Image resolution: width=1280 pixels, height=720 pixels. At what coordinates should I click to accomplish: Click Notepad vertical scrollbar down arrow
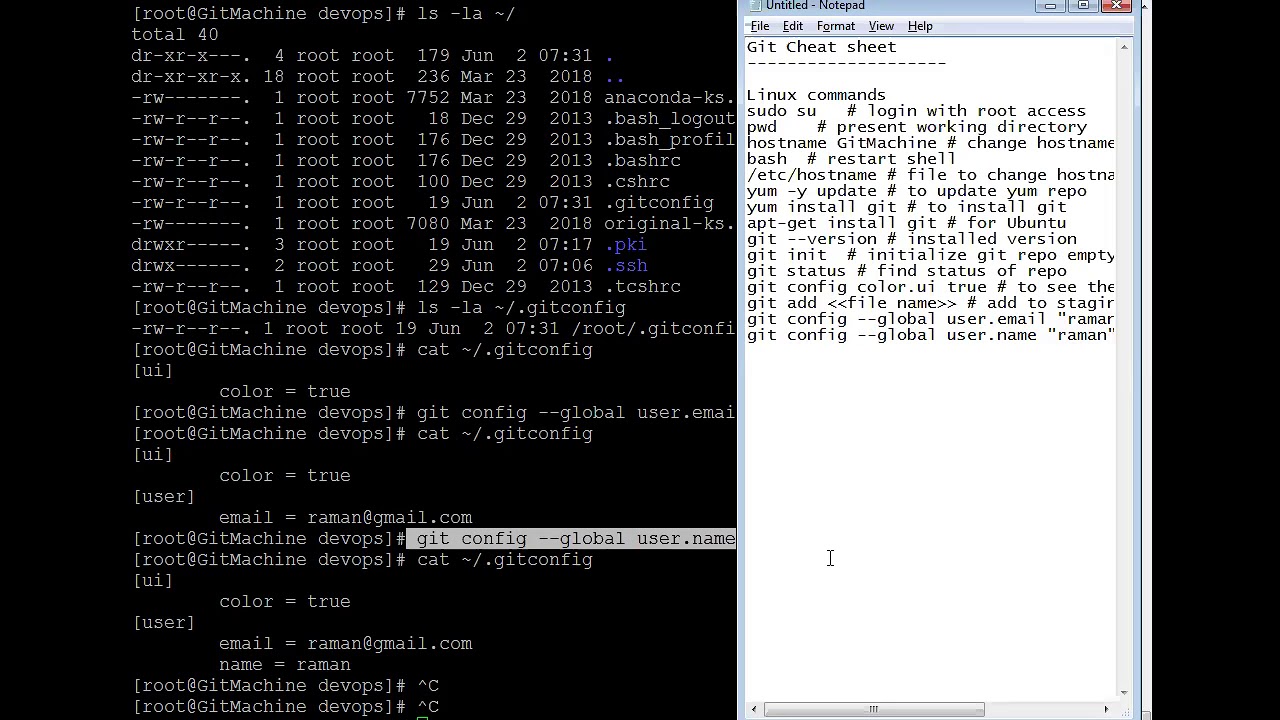1124,692
